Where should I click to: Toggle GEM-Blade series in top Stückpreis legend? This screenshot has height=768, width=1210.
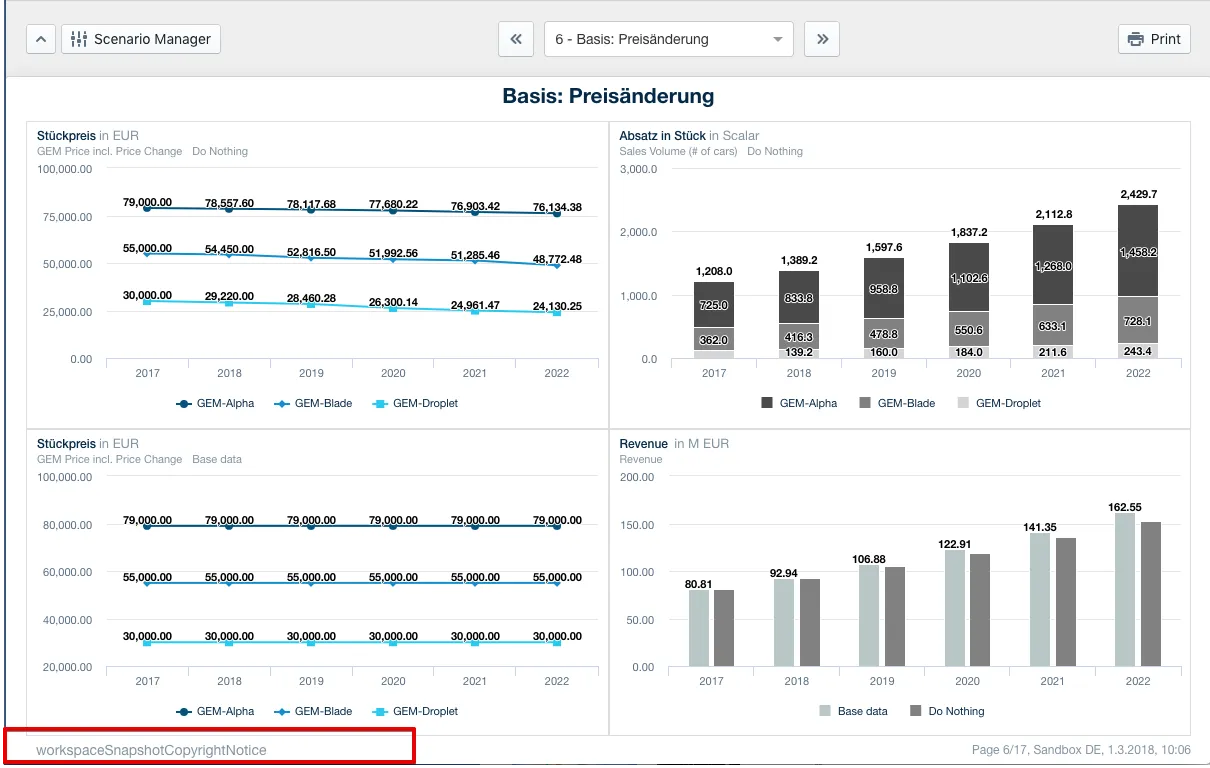point(313,403)
